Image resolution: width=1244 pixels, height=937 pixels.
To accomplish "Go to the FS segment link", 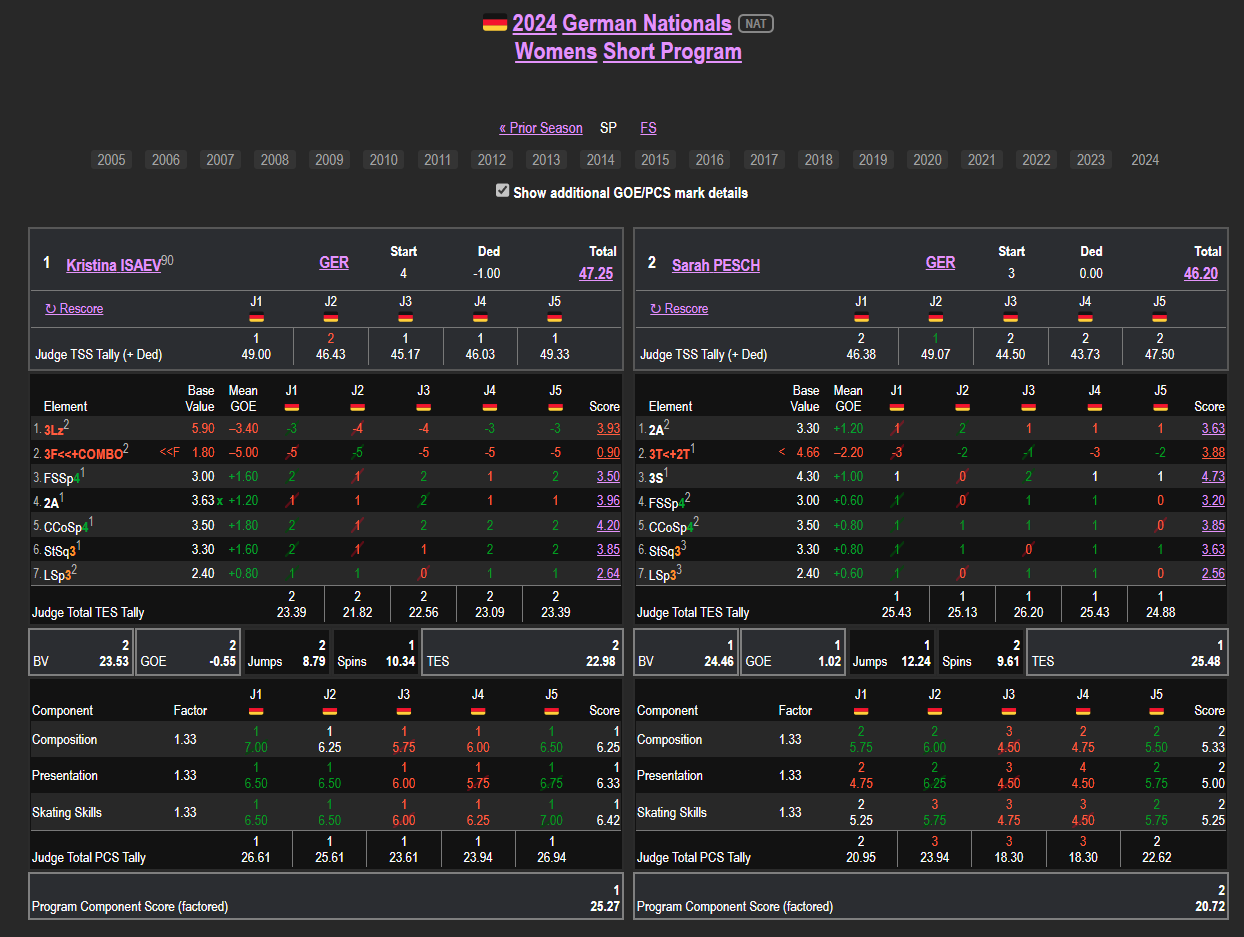I will (648, 128).
